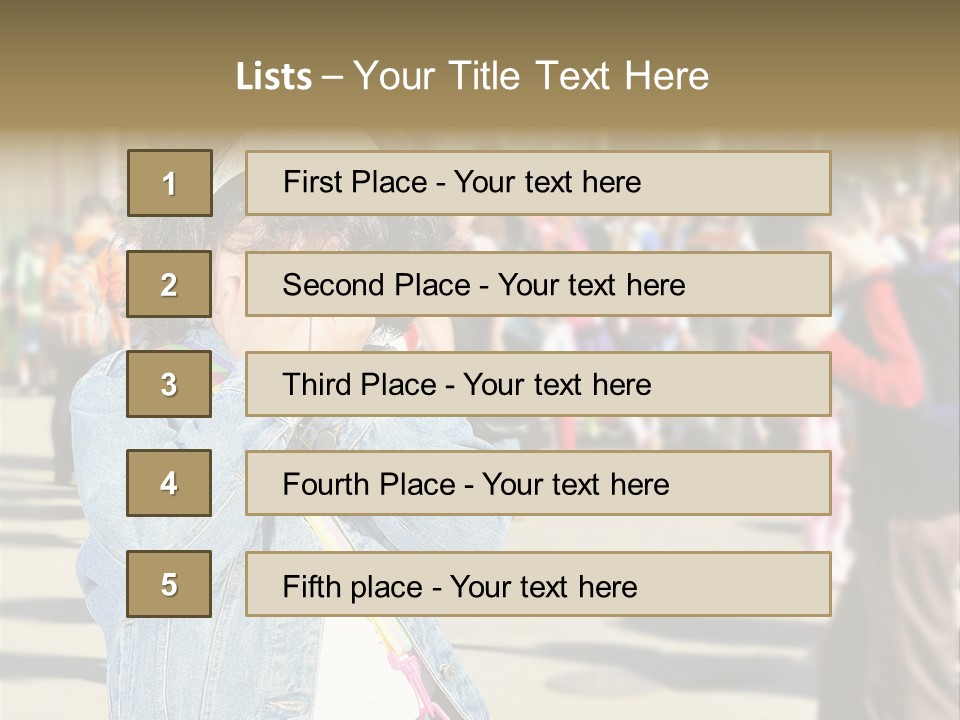
Task: Select the number 2 square
Action: tap(170, 284)
